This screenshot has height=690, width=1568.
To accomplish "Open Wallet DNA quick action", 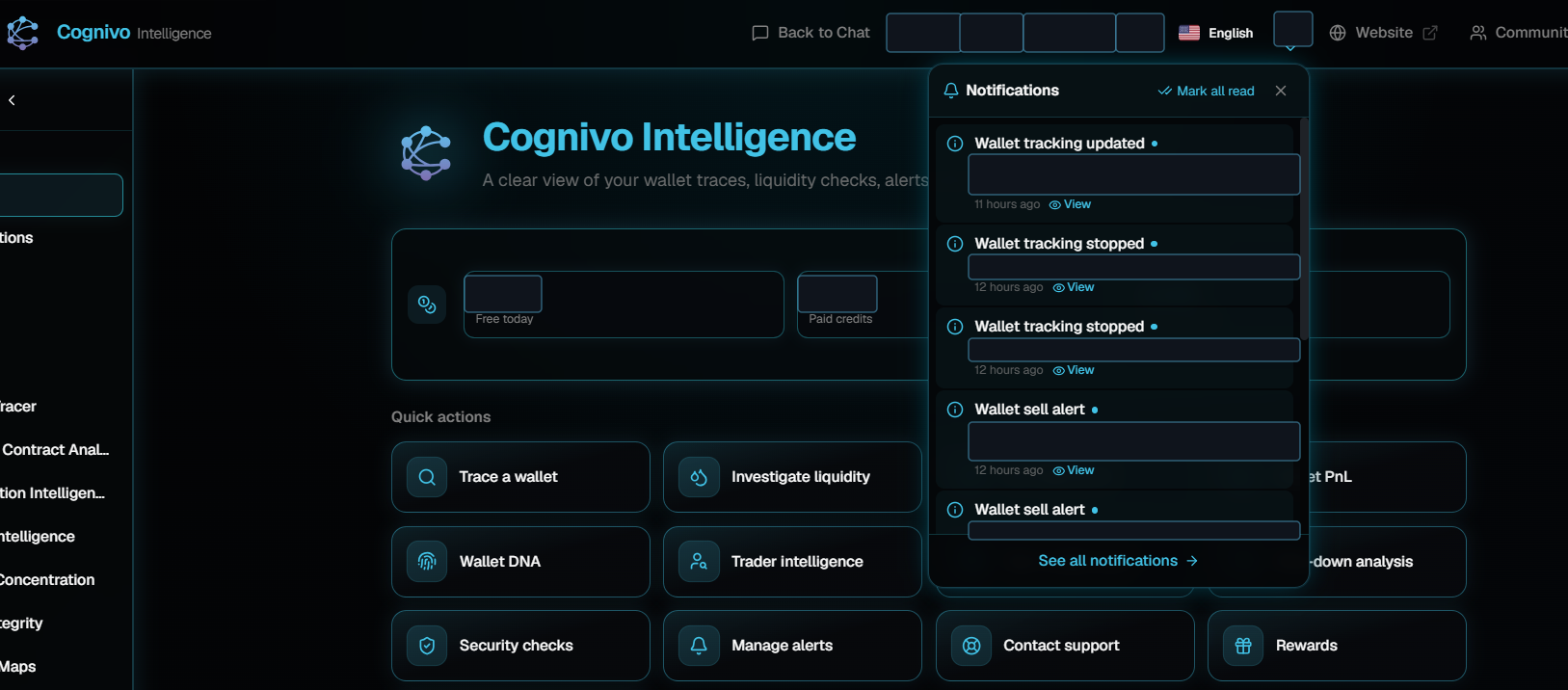I will 520,562.
